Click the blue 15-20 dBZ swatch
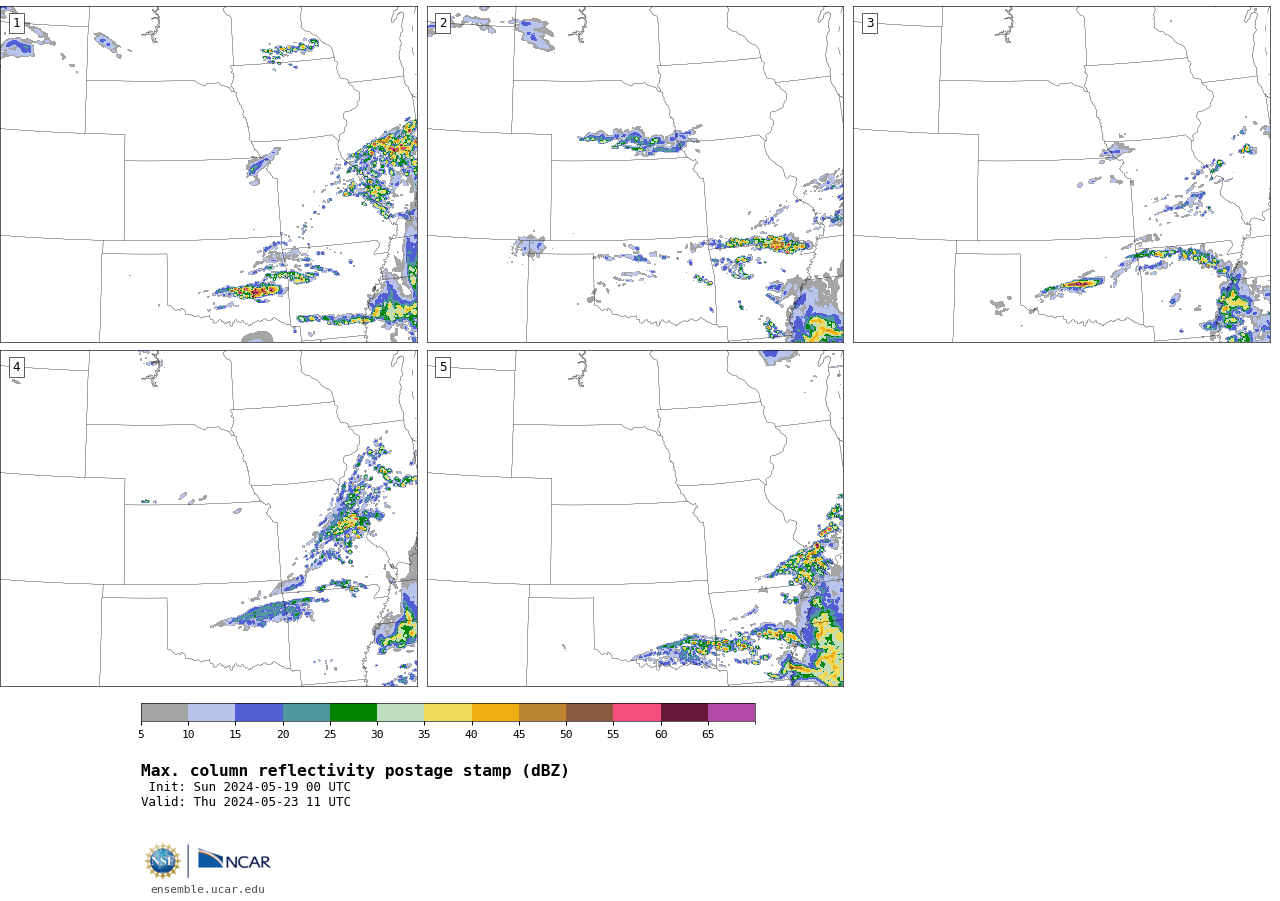Screen dimensions: 1280x901 tap(259, 713)
